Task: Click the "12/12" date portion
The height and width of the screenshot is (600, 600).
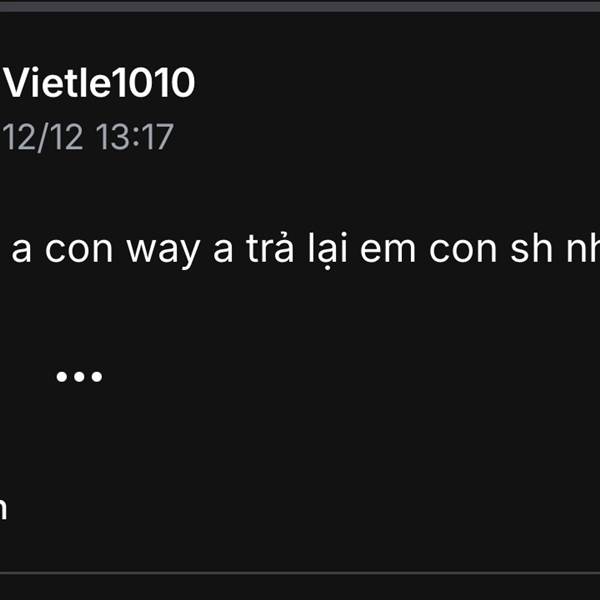Action: [x=43, y=137]
